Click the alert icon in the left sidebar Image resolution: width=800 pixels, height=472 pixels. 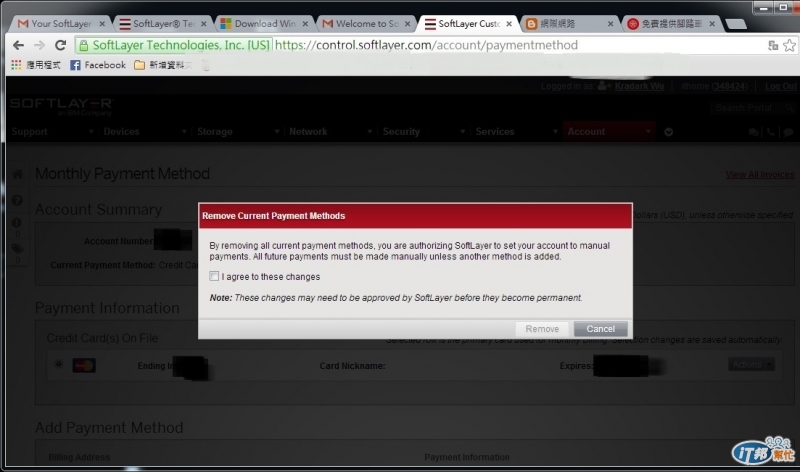coord(17,223)
